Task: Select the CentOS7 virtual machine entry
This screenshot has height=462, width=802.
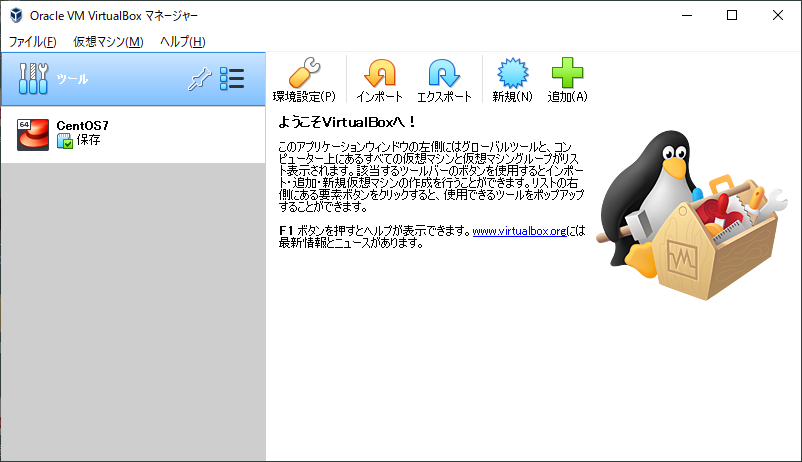Action: [x=133, y=135]
